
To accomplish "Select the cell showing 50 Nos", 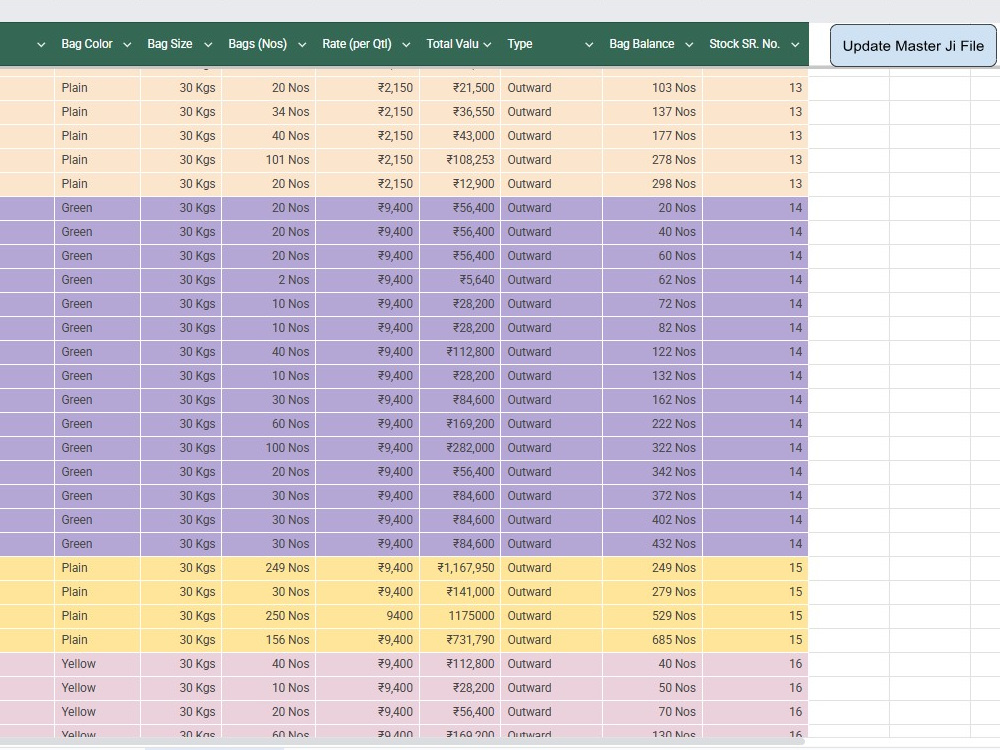I will click(652, 688).
